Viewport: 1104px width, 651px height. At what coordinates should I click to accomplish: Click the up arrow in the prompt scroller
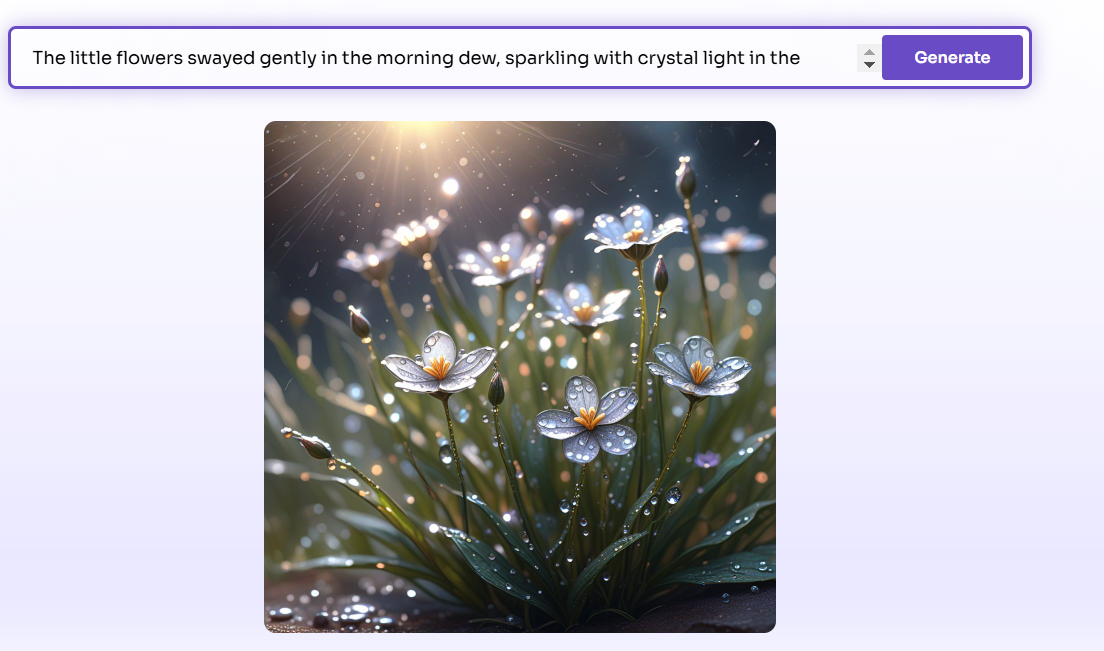[x=870, y=52]
